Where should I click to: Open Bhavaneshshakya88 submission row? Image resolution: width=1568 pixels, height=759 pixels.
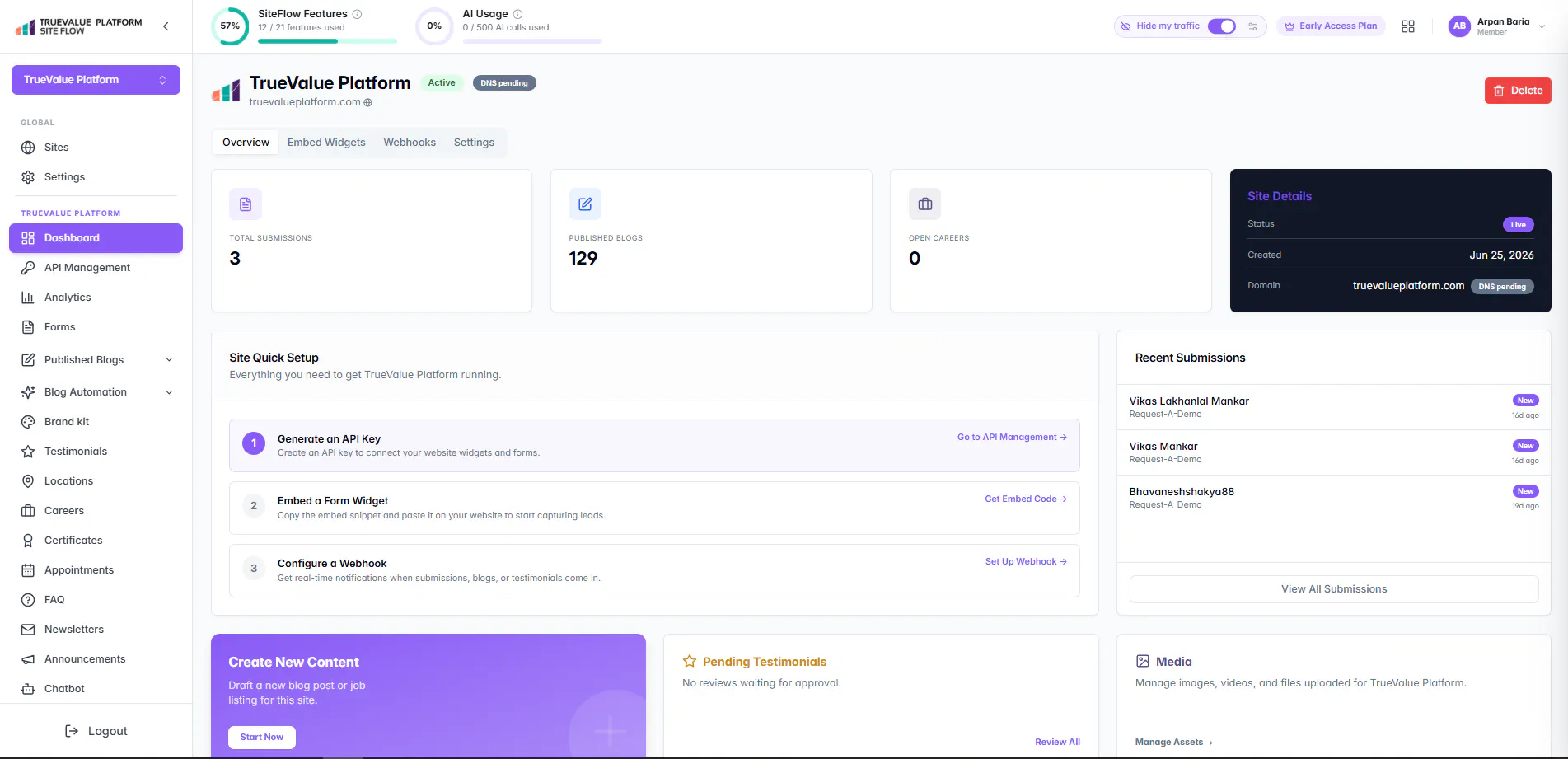(1334, 498)
